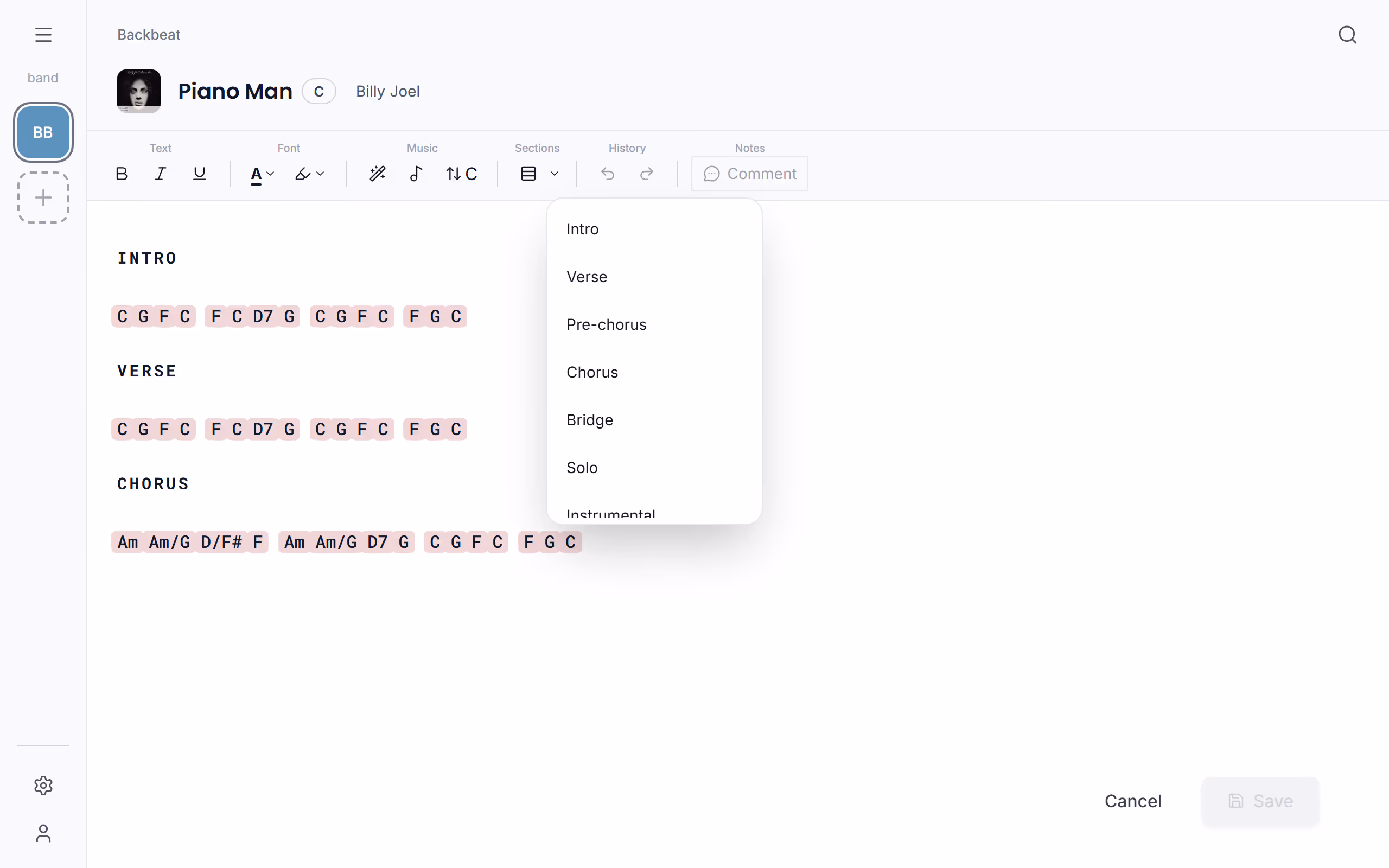Open the font color dropdown
The width and height of the screenshot is (1389, 868).
point(262,174)
